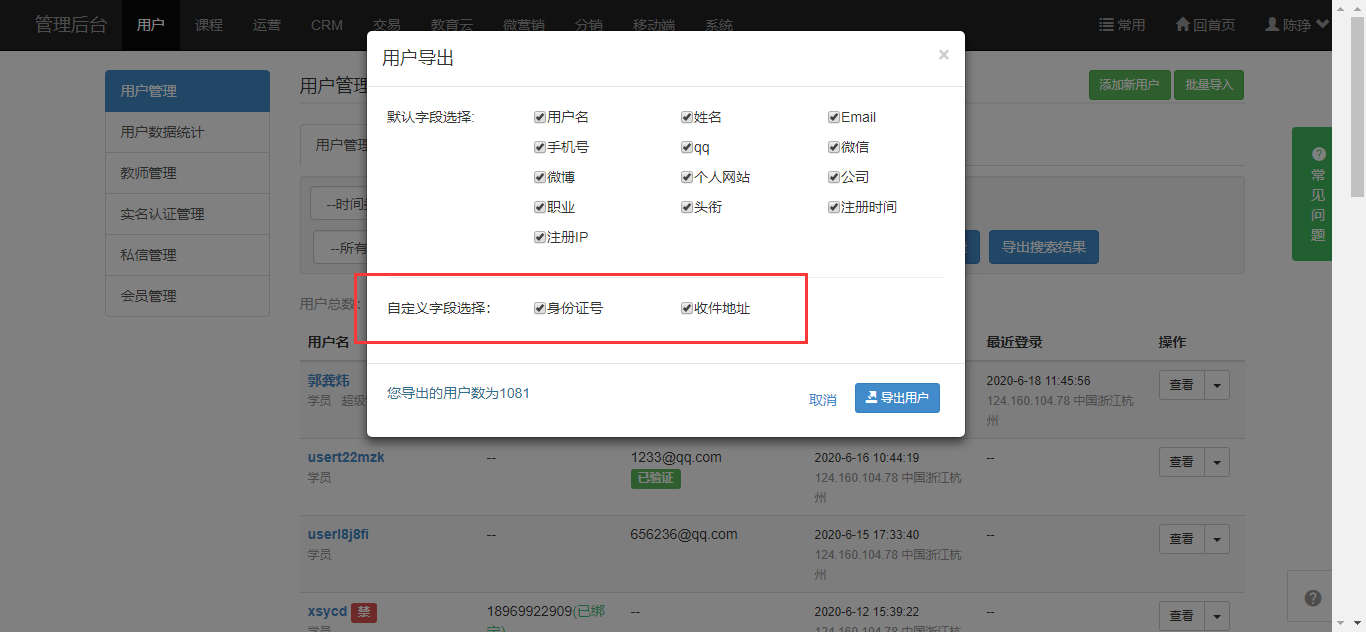Image resolution: width=1366 pixels, height=632 pixels.
Task: Toggle the Email field checkbox
Action: point(834,117)
